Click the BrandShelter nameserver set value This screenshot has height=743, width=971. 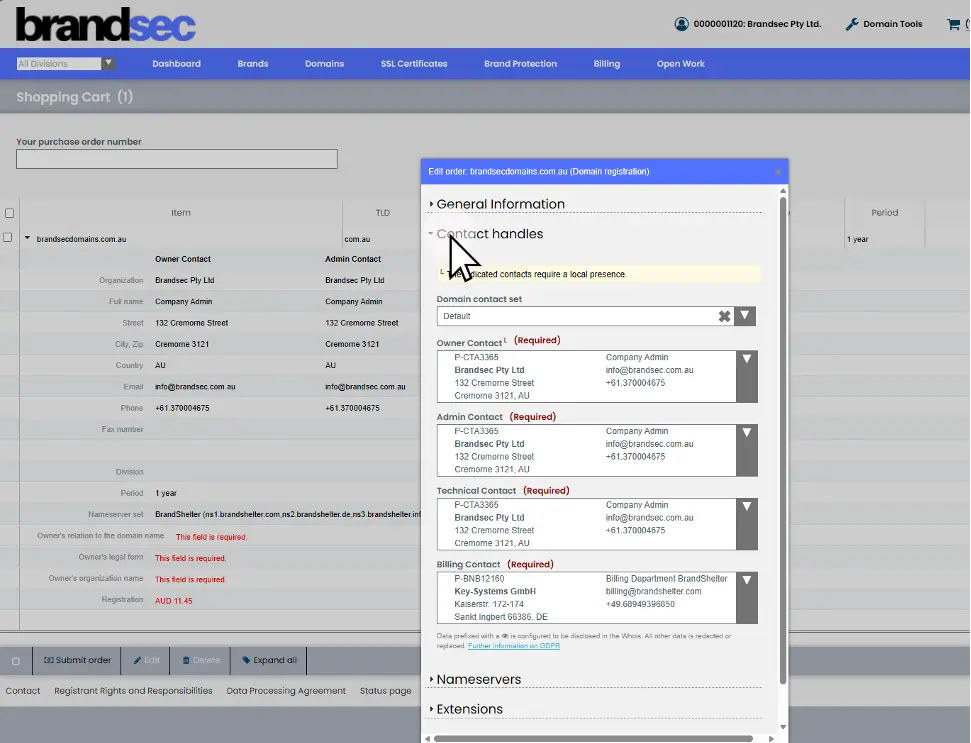(x=288, y=515)
